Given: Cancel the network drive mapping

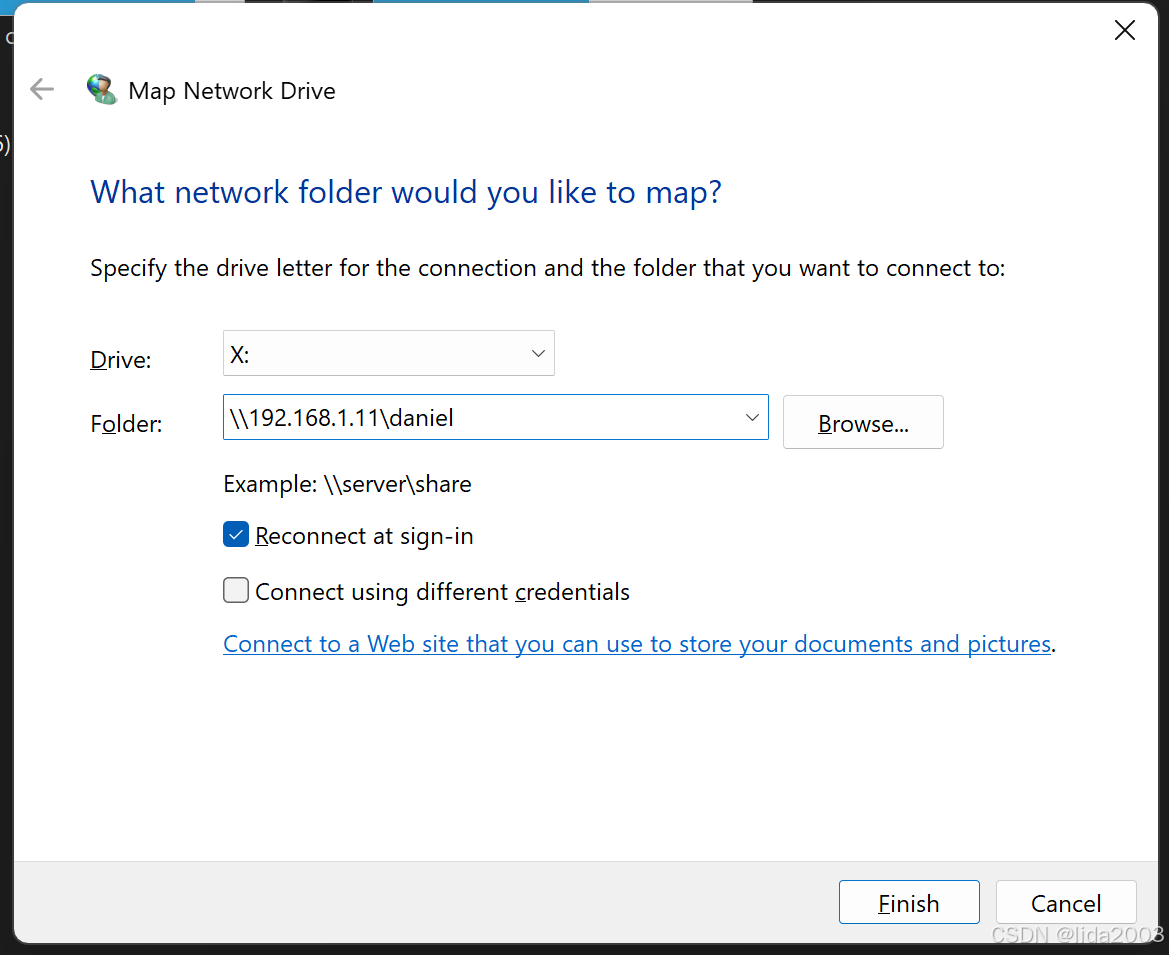Looking at the screenshot, I should (x=1066, y=903).
